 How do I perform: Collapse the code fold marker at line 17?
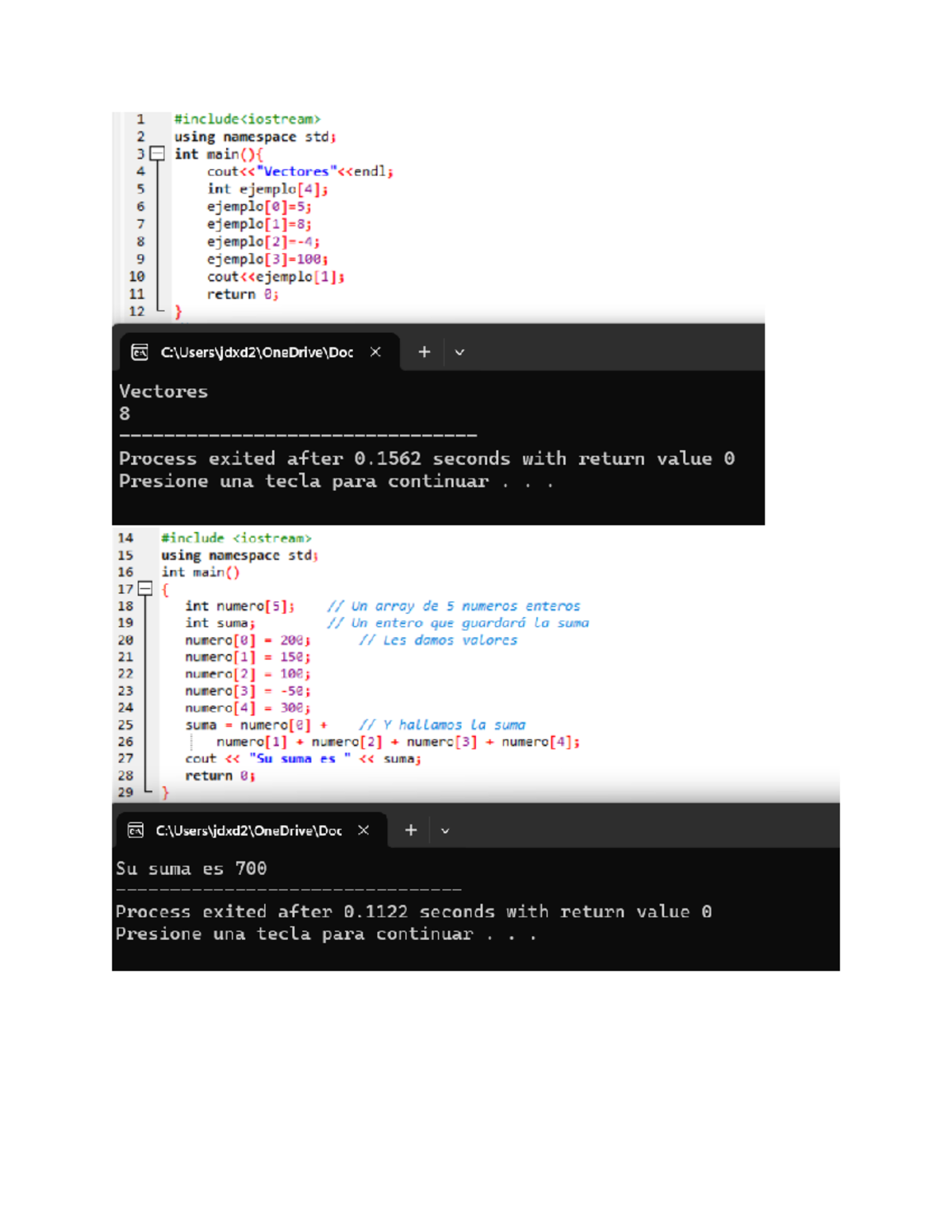[x=144, y=589]
